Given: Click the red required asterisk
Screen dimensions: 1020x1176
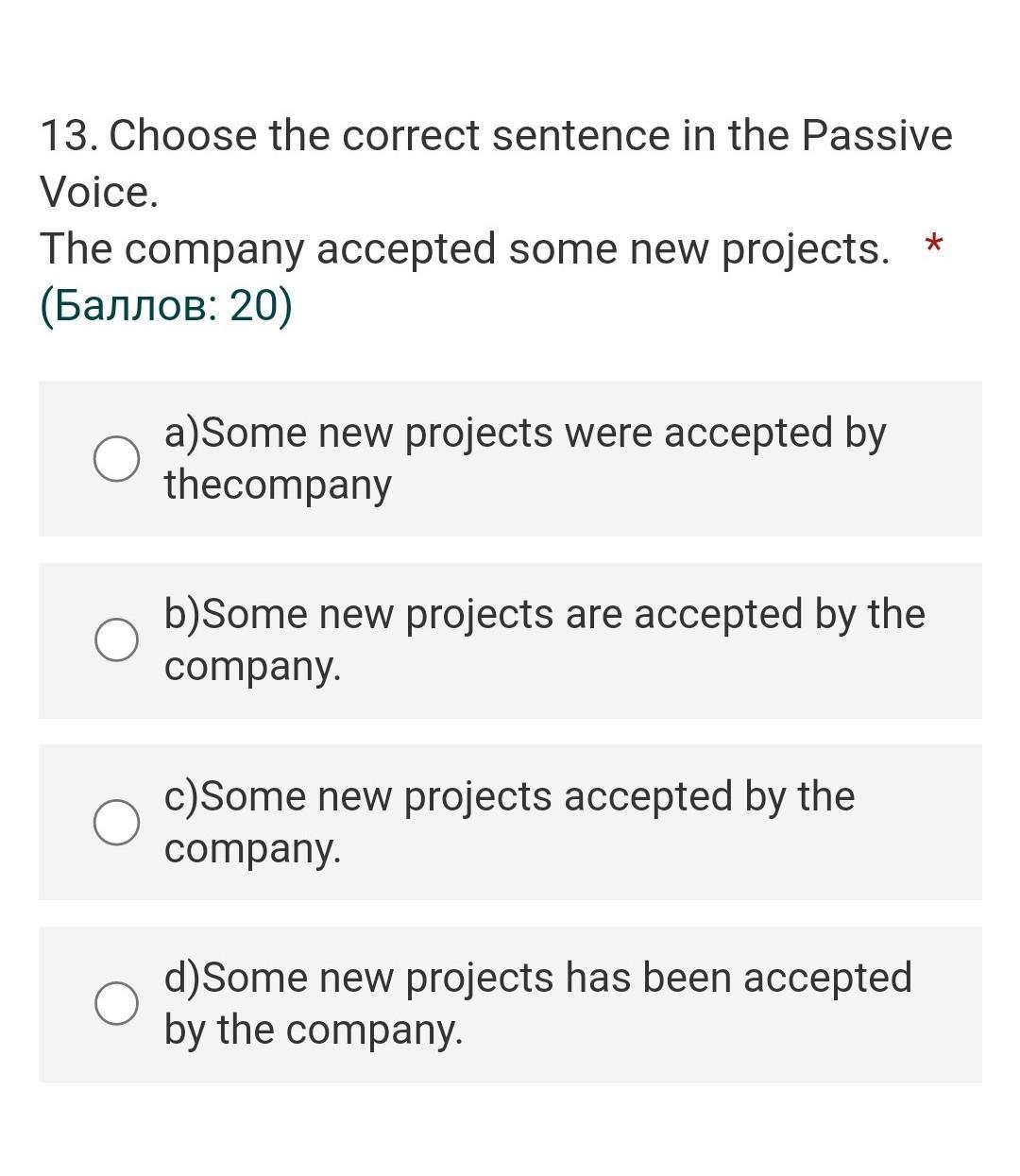Looking at the screenshot, I should point(933,246).
